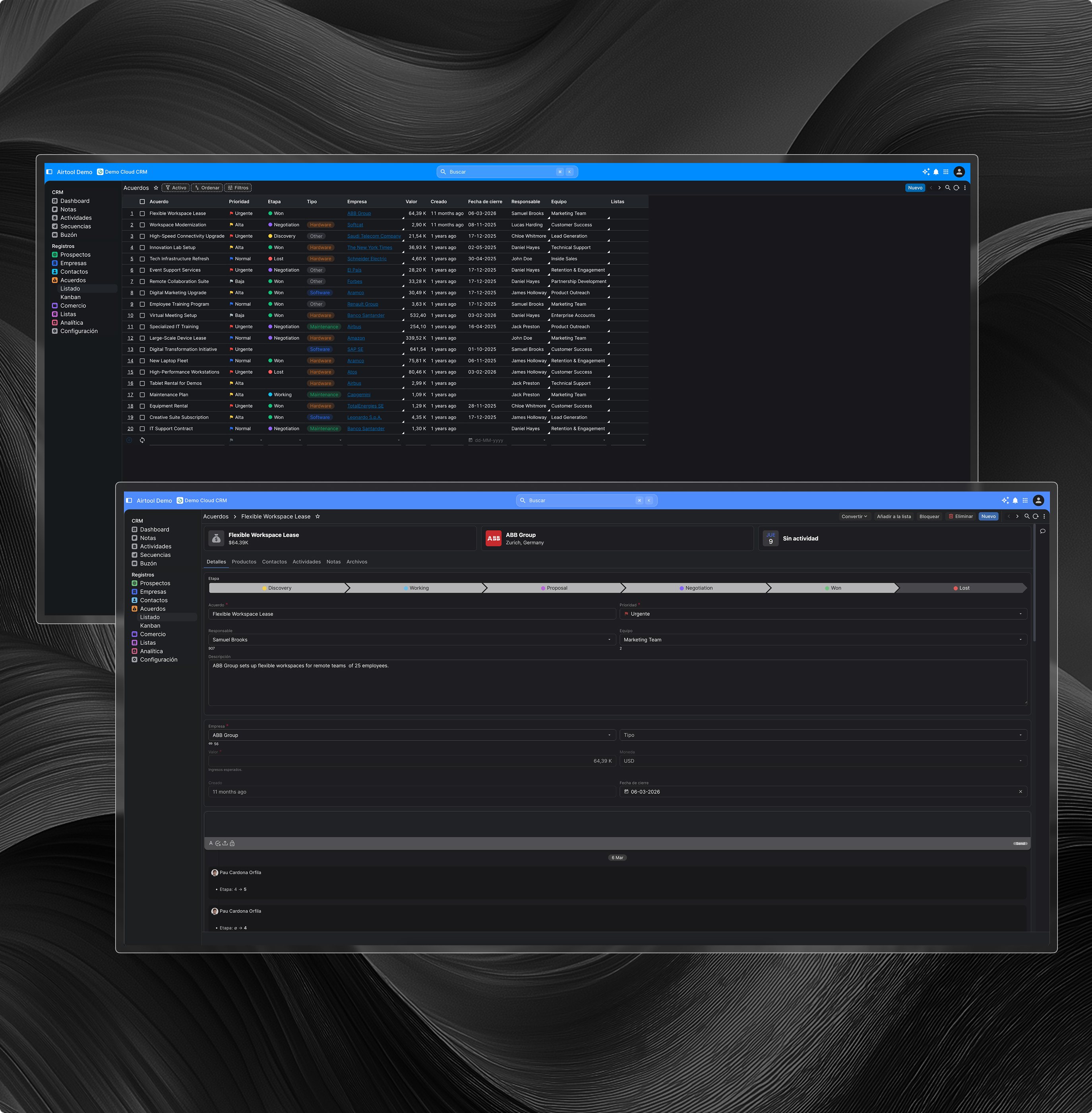Open the attachment upload icon in note editor
This screenshot has width=1092, height=1113.
[x=225, y=843]
